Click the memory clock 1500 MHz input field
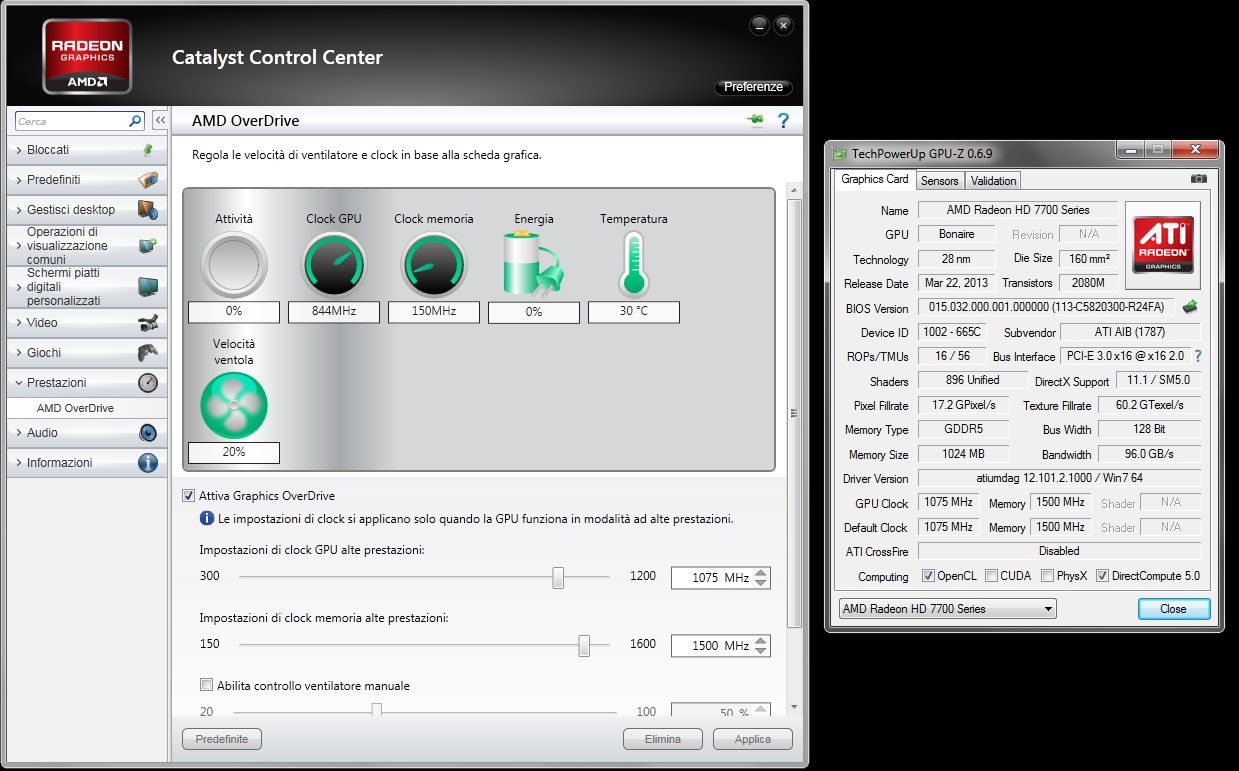Viewport: 1239px width, 771px height. coord(710,646)
